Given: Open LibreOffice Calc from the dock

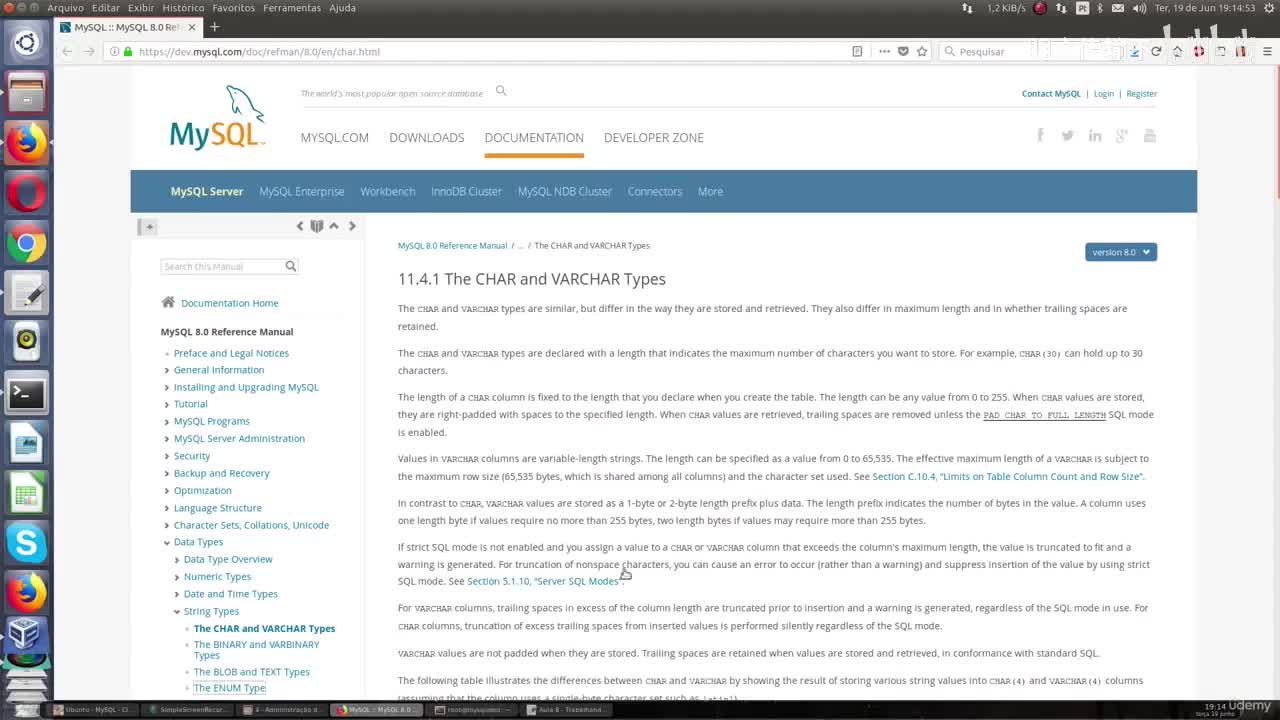Looking at the screenshot, I should [26, 494].
